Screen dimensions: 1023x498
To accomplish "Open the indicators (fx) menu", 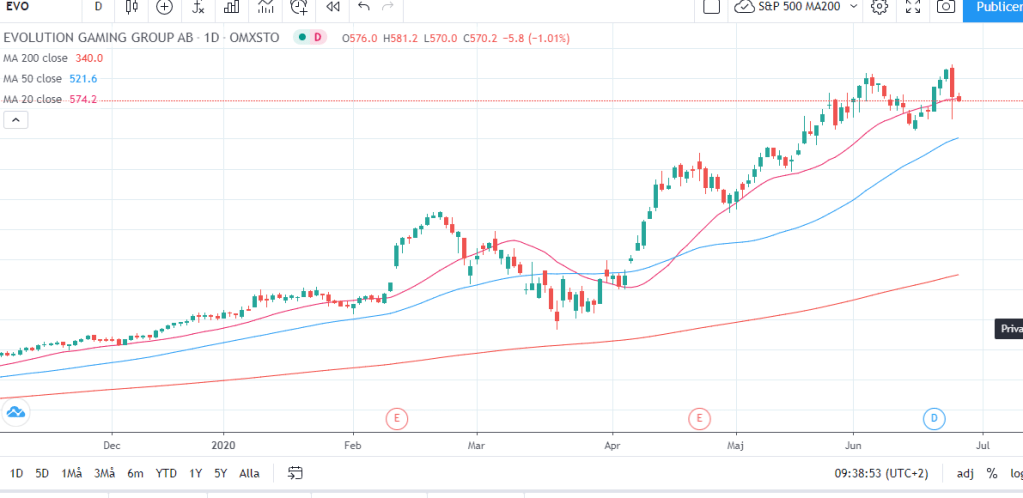I will point(199,7).
